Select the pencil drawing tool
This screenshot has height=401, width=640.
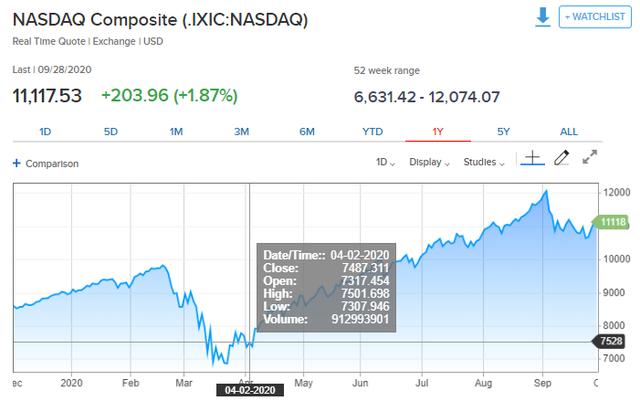point(561,158)
